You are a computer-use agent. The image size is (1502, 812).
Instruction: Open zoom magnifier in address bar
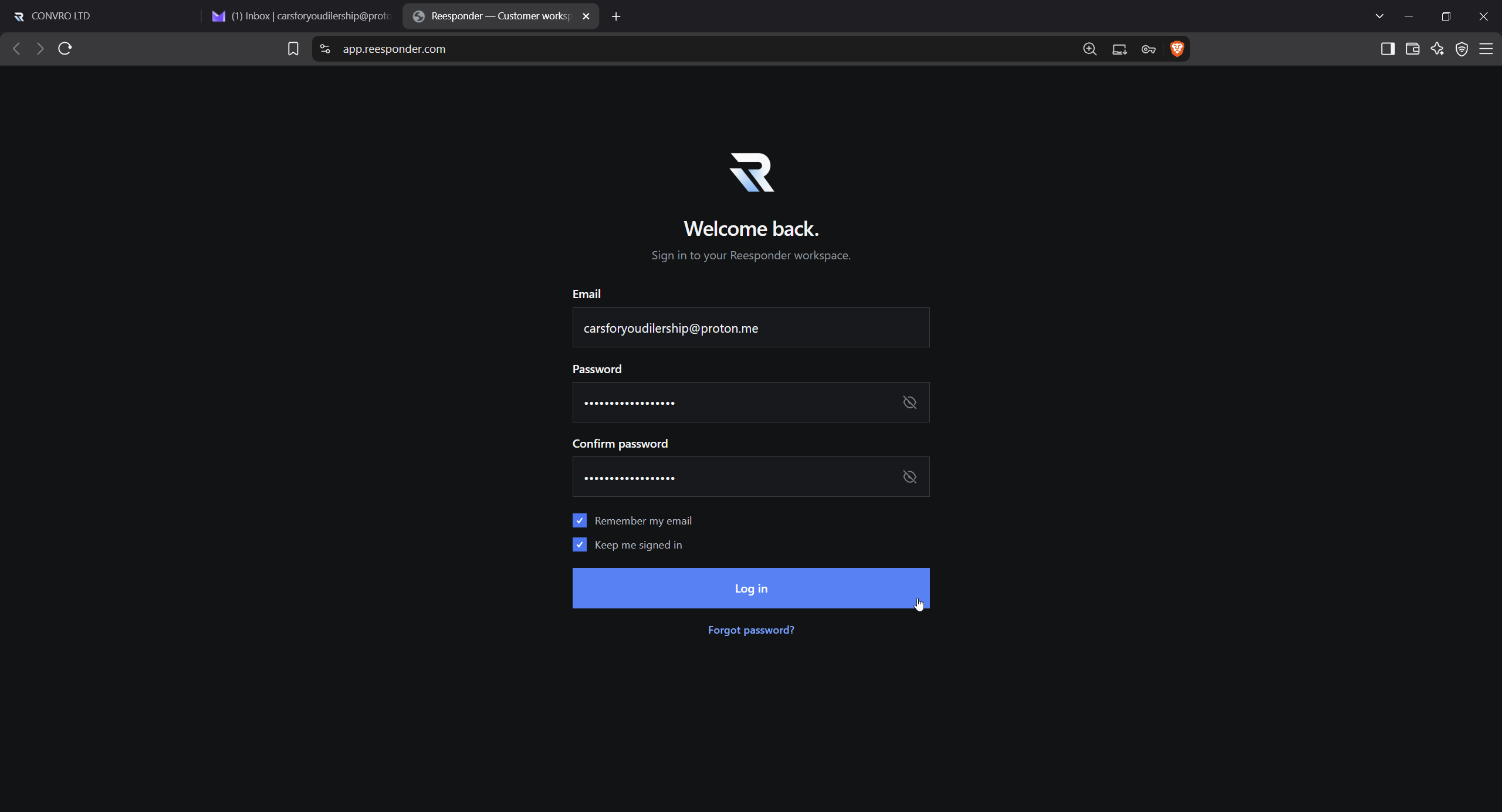point(1090,49)
